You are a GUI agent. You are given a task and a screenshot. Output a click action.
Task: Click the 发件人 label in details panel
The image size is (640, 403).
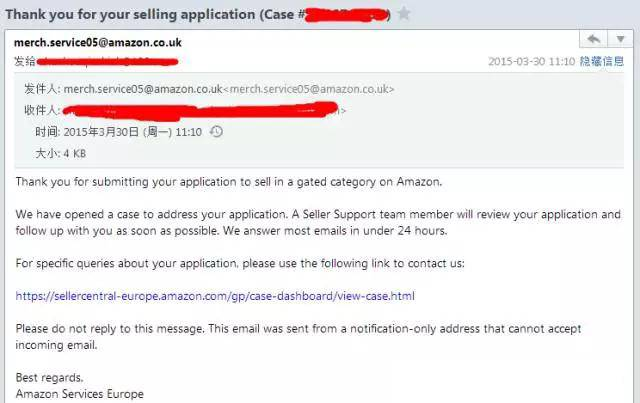click(x=42, y=89)
